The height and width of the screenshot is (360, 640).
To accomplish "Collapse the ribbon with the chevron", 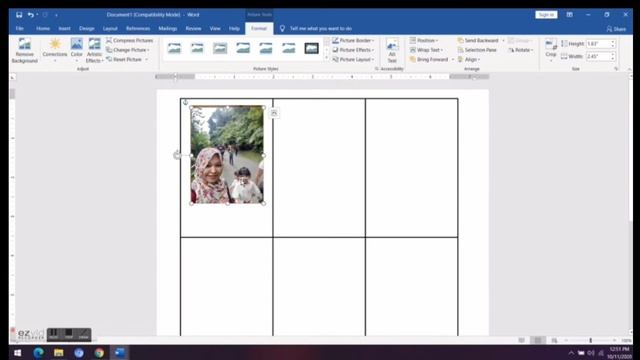I will click(629, 69).
